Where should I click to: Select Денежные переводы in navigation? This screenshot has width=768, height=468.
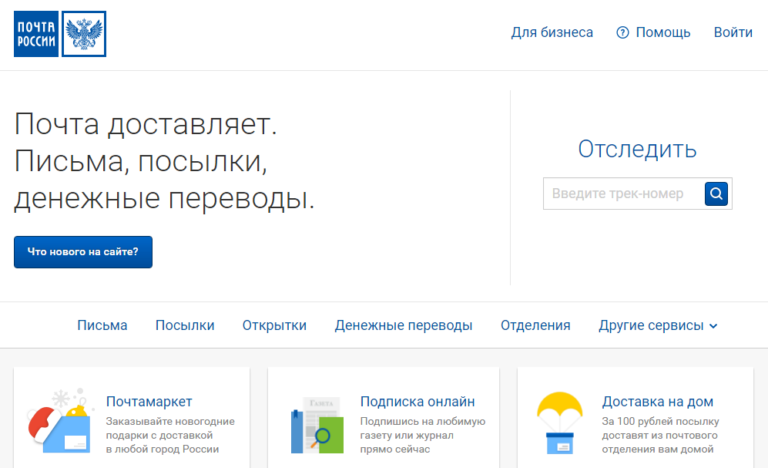[x=403, y=325]
